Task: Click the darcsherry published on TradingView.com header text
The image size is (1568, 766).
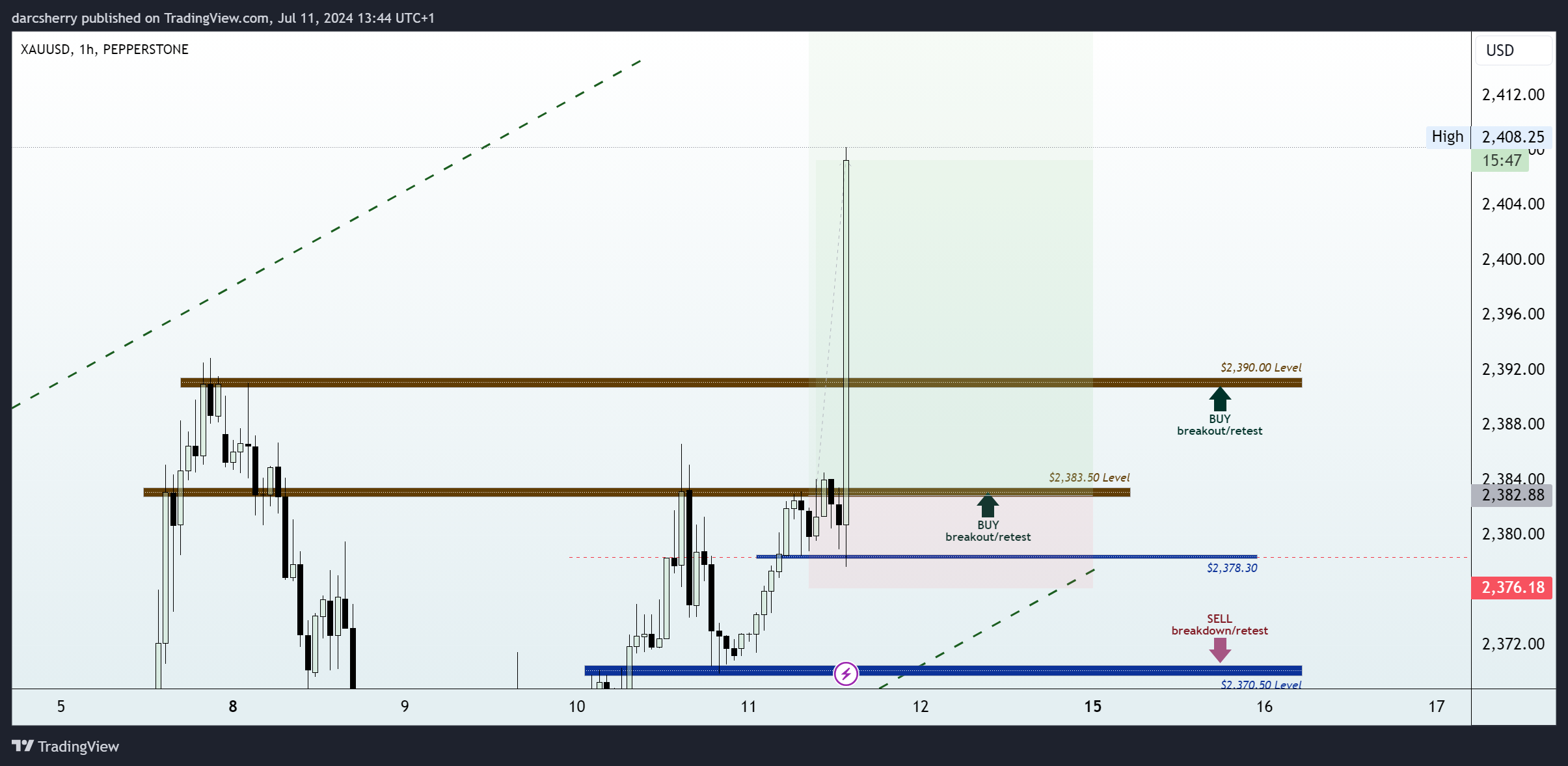Action: click(x=223, y=18)
